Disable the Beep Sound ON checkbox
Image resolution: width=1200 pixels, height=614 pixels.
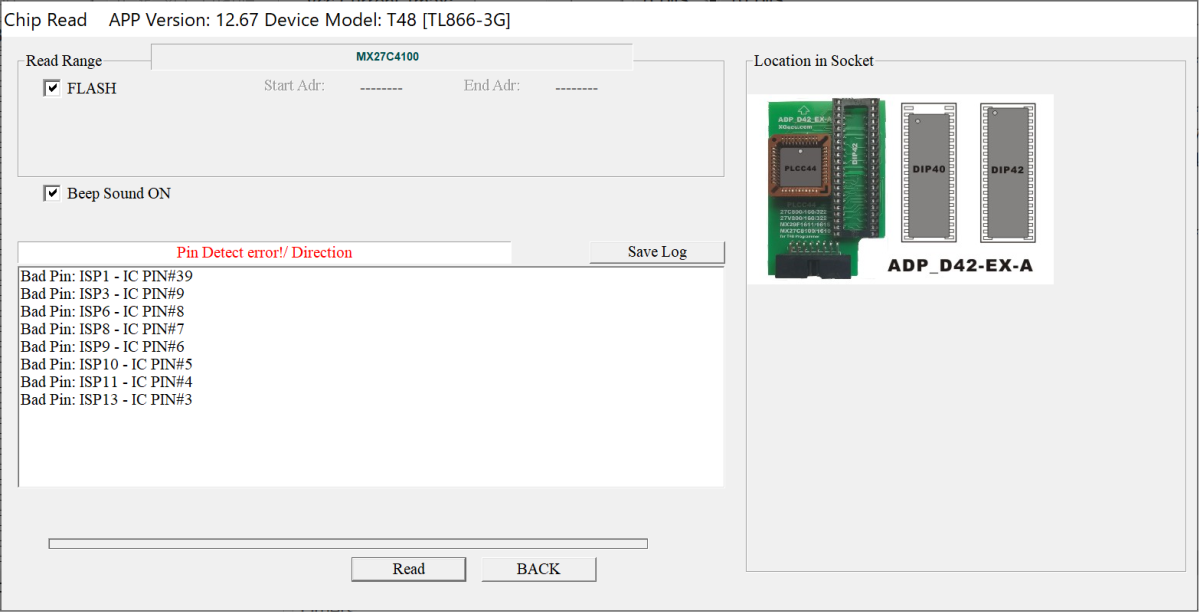(x=52, y=193)
